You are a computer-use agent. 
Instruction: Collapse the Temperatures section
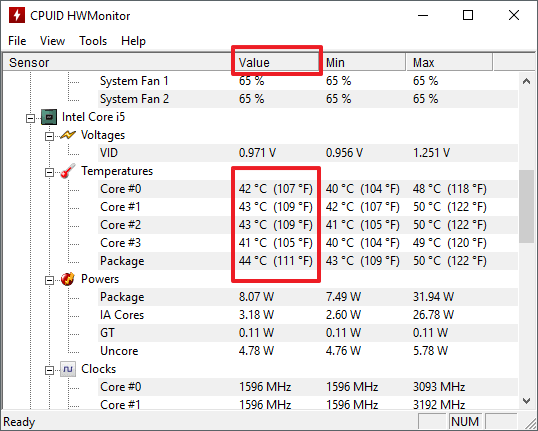click(x=49, y=173)
